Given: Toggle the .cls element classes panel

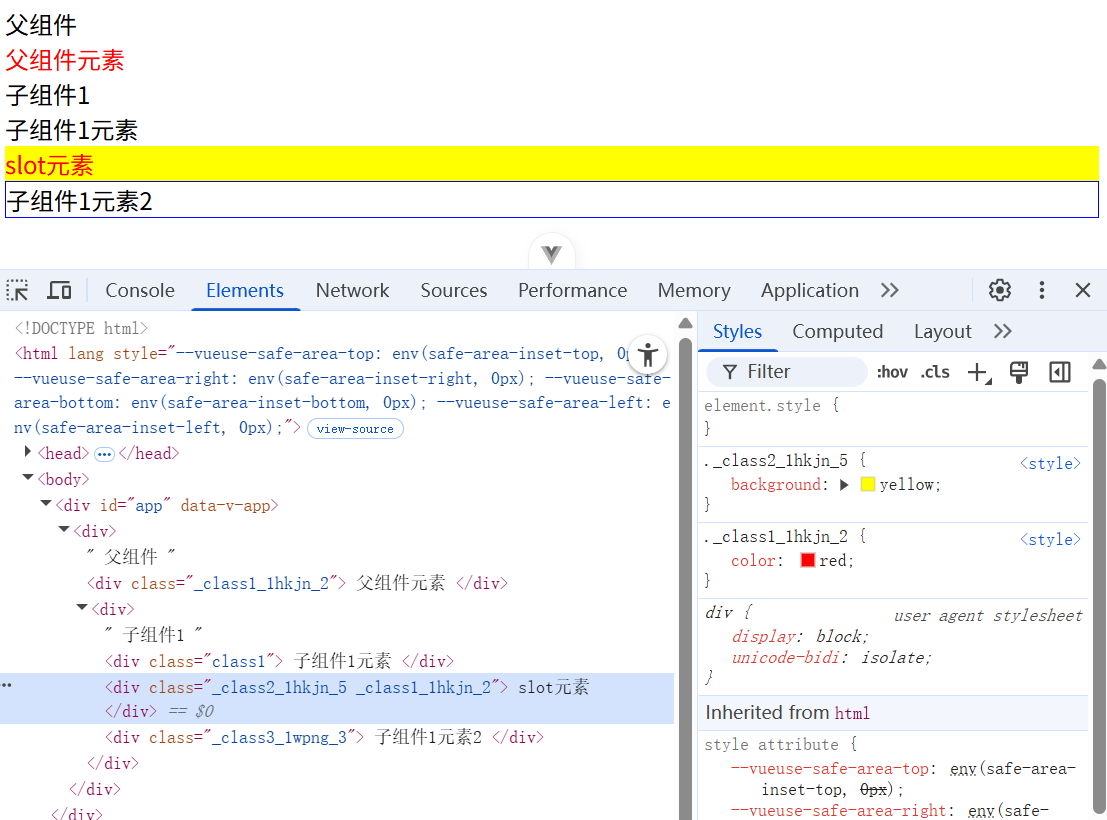Looking at the screenshot, I should click(x=935, y=372).
